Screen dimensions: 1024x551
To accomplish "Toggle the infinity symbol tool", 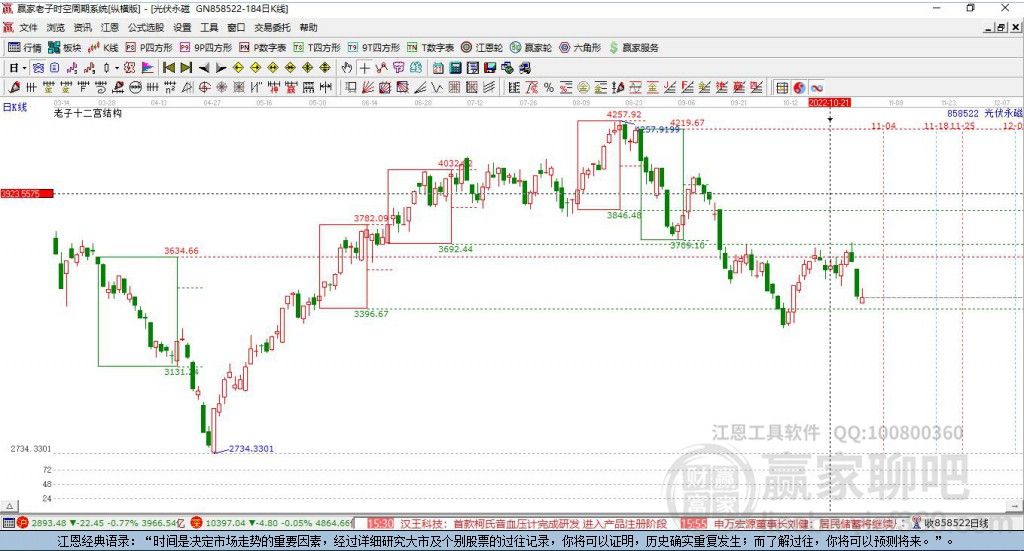I will pos(817,87).
